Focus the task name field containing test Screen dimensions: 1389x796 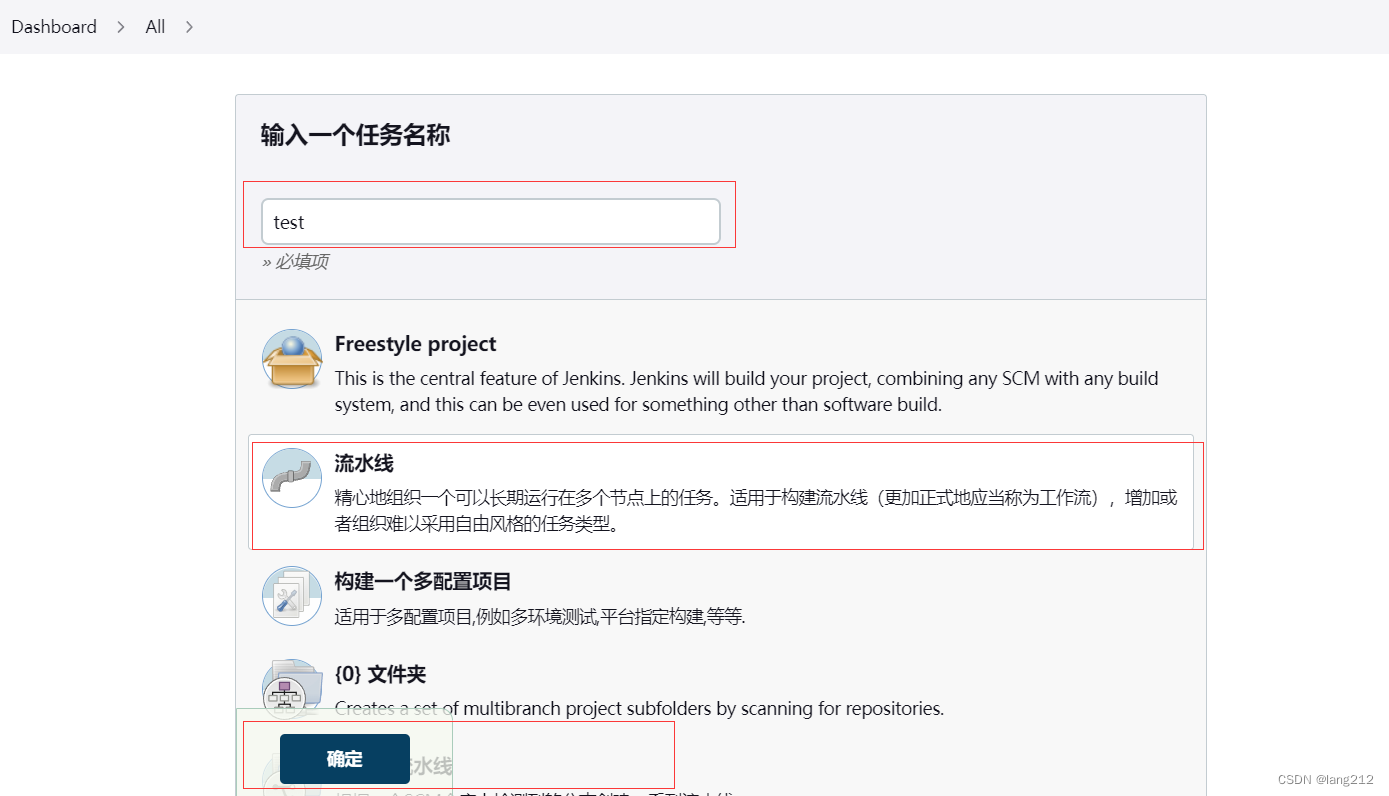[491, 222]
